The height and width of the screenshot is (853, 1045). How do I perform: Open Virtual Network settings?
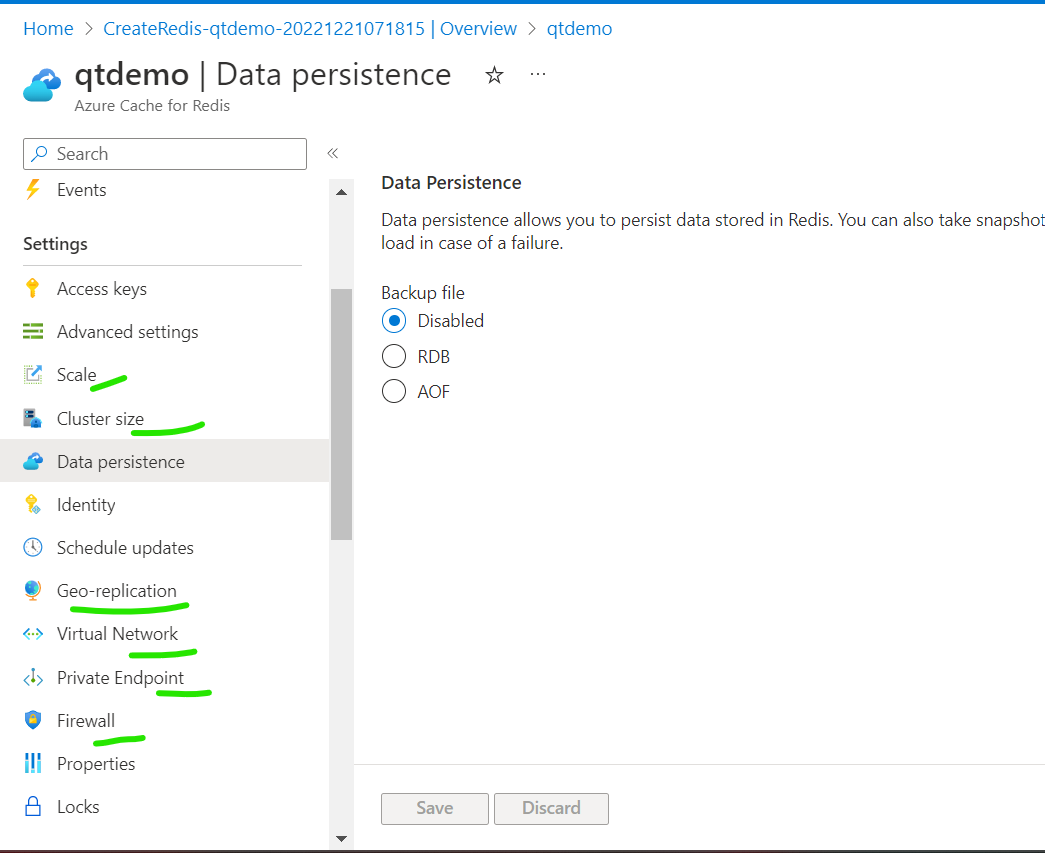click(117, 634)
